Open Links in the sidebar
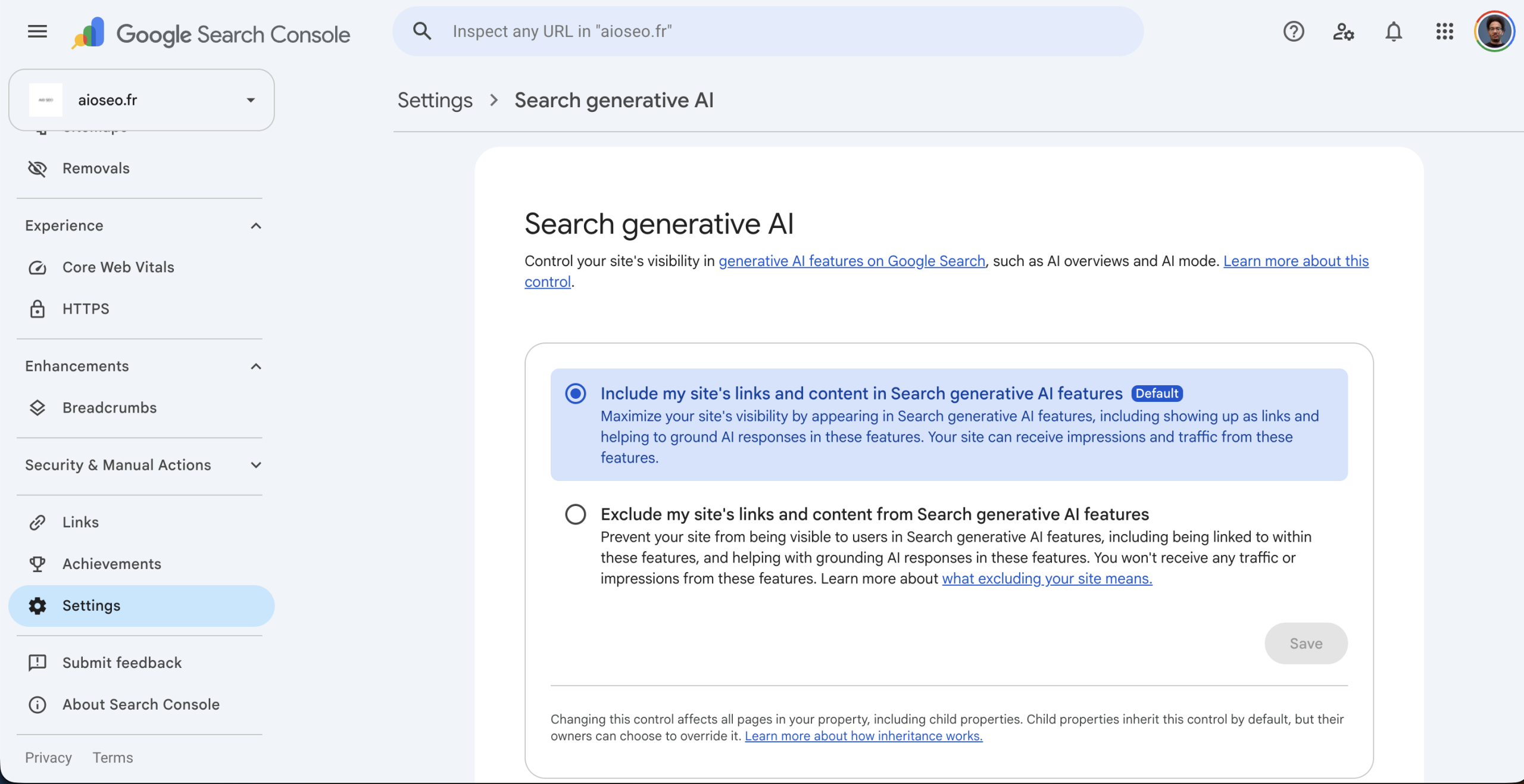Image resolution: width=1524 pixels, height=784 pixels. click(x=142, y=522)
